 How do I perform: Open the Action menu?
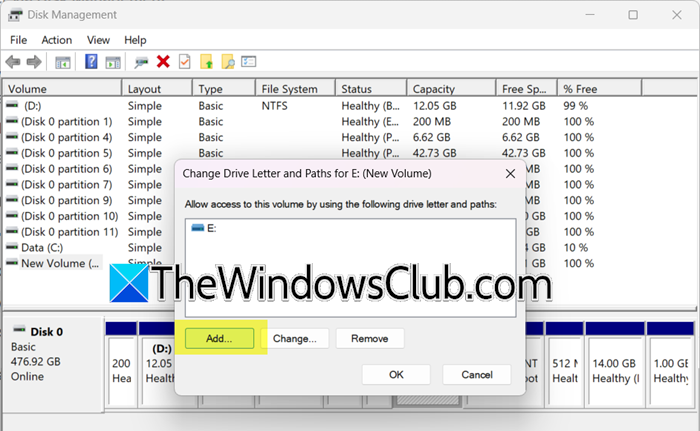click(57, 40)
